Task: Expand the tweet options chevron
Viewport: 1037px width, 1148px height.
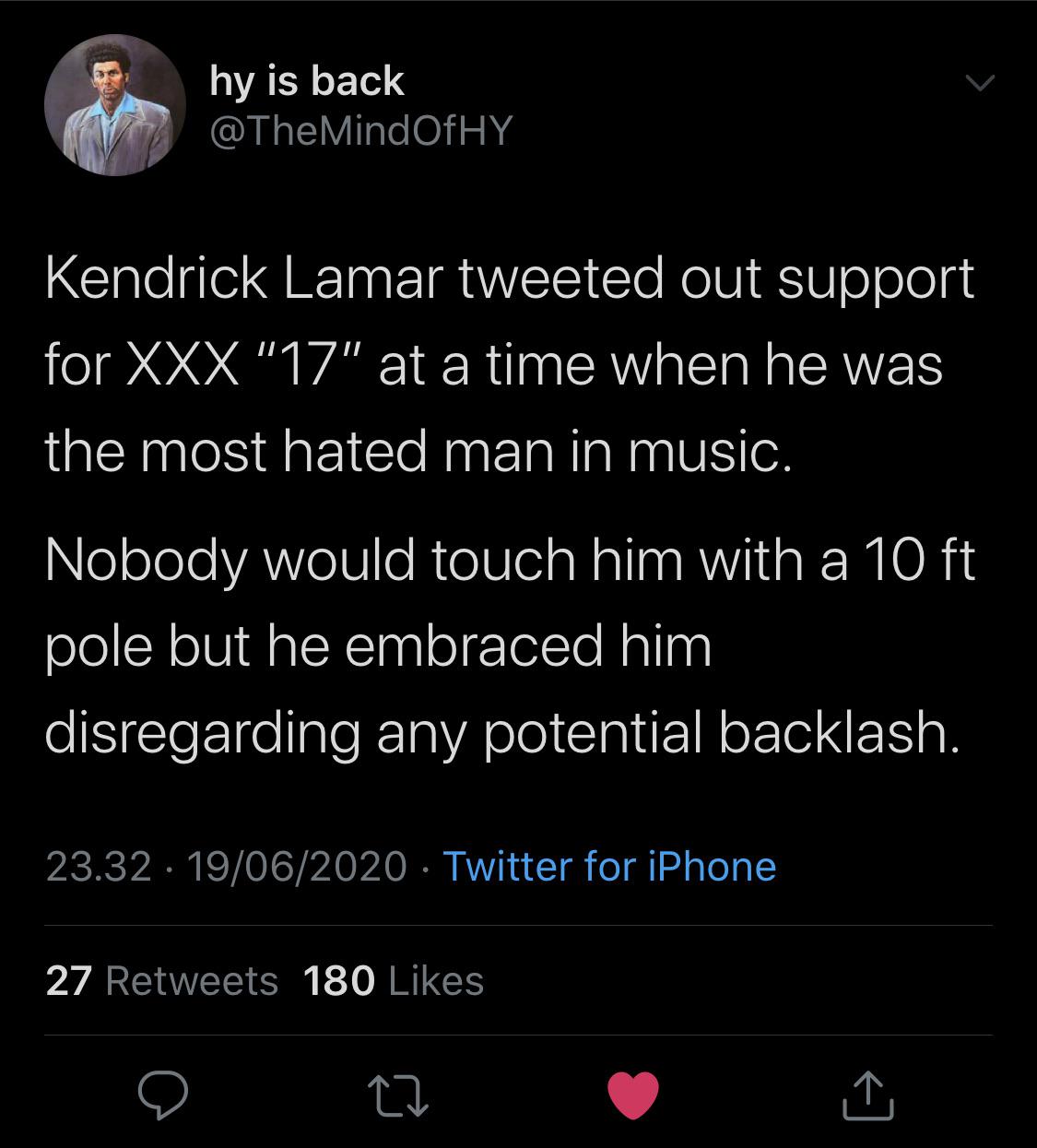Action: 979,85
